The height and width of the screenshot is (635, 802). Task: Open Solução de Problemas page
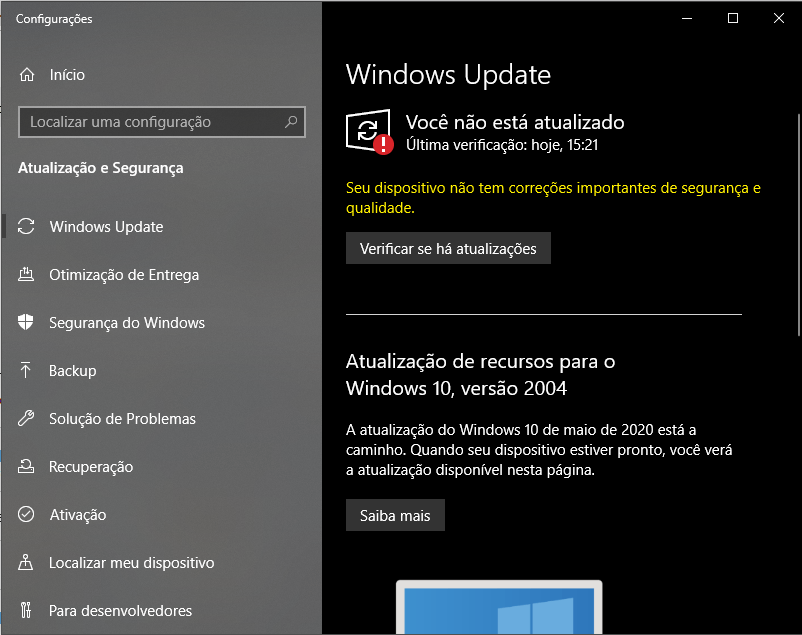(x=162, y=419)
